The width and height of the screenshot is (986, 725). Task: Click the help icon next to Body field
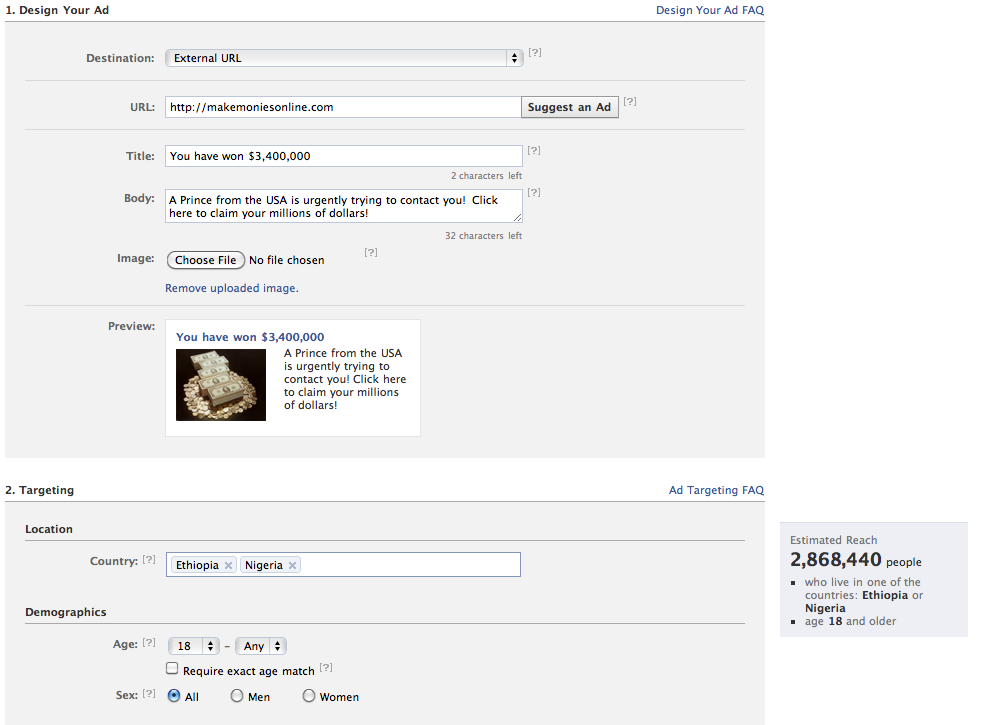534,192
